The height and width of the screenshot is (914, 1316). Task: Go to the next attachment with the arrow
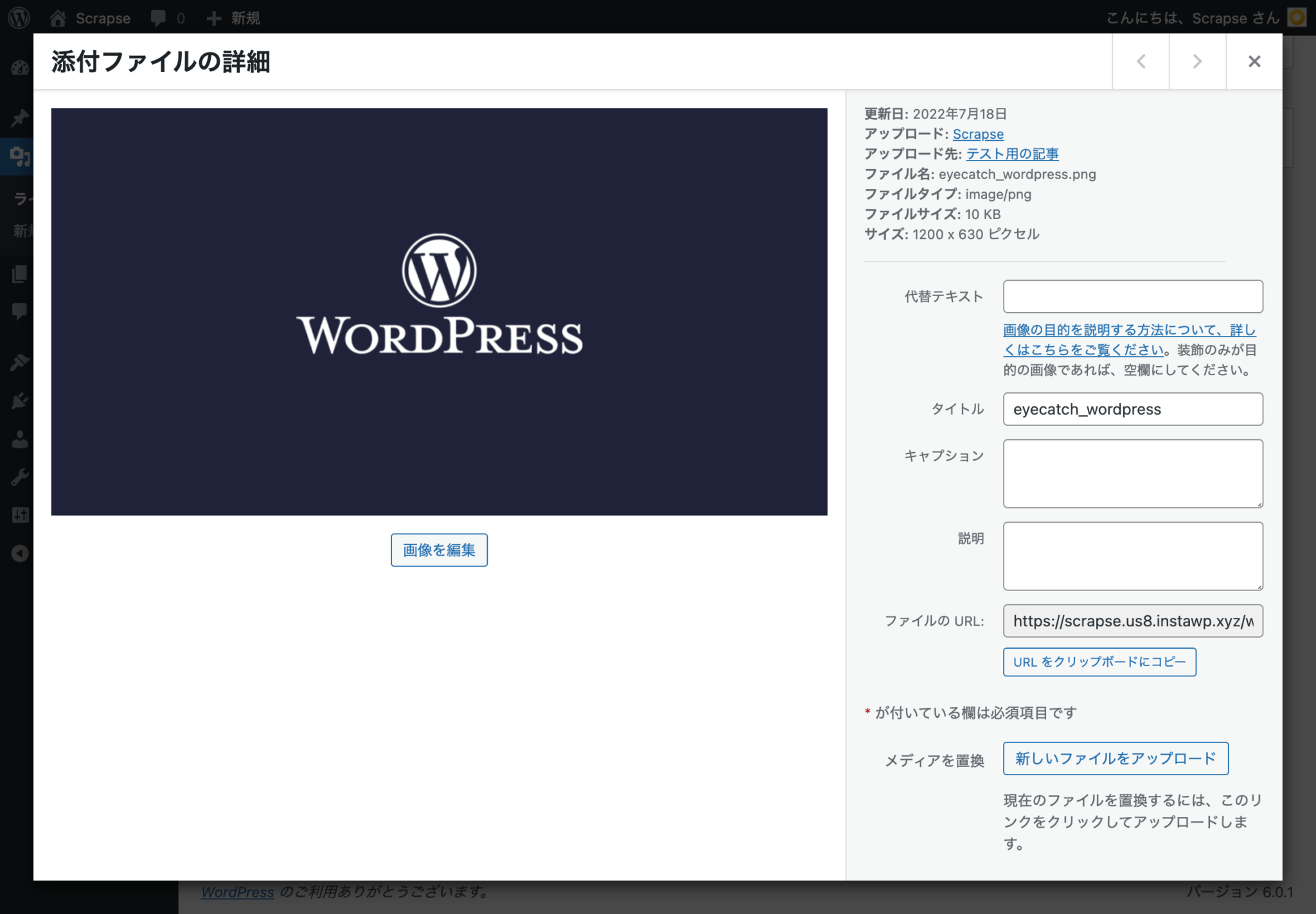tap(1196, 61)
